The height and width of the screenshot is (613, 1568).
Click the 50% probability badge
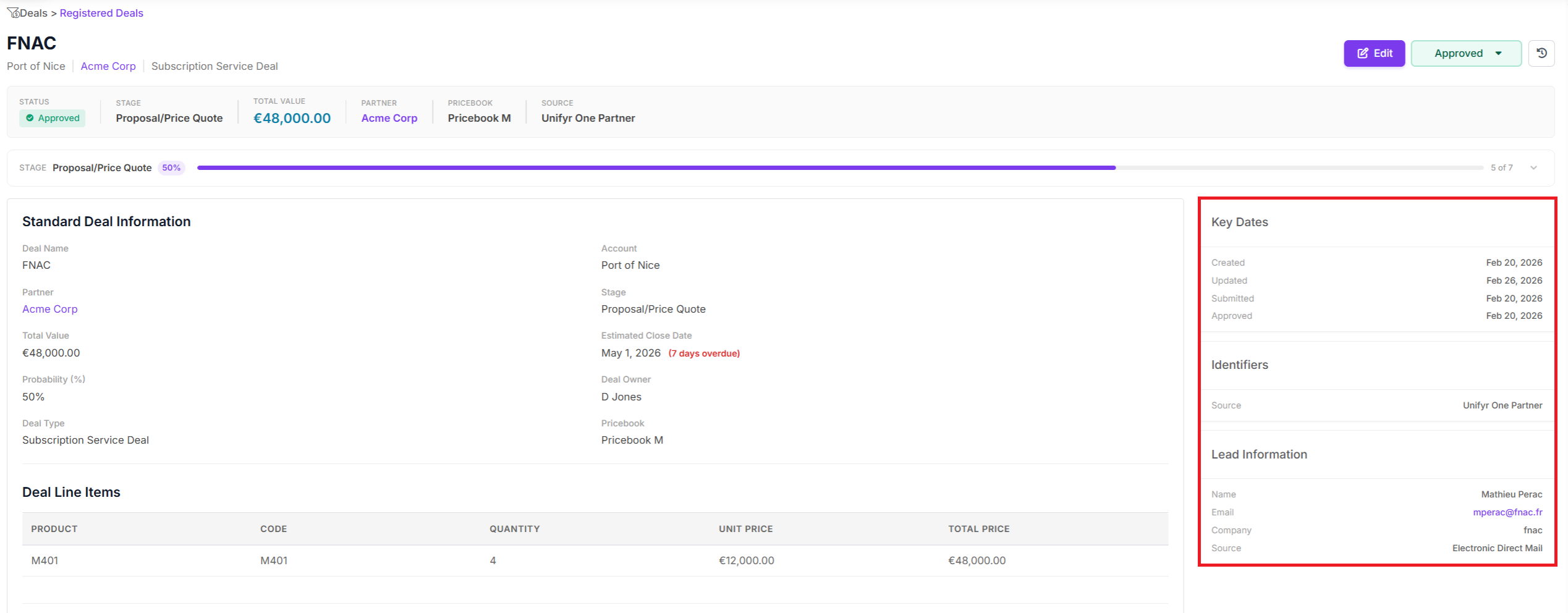click(x=171, y=167)
